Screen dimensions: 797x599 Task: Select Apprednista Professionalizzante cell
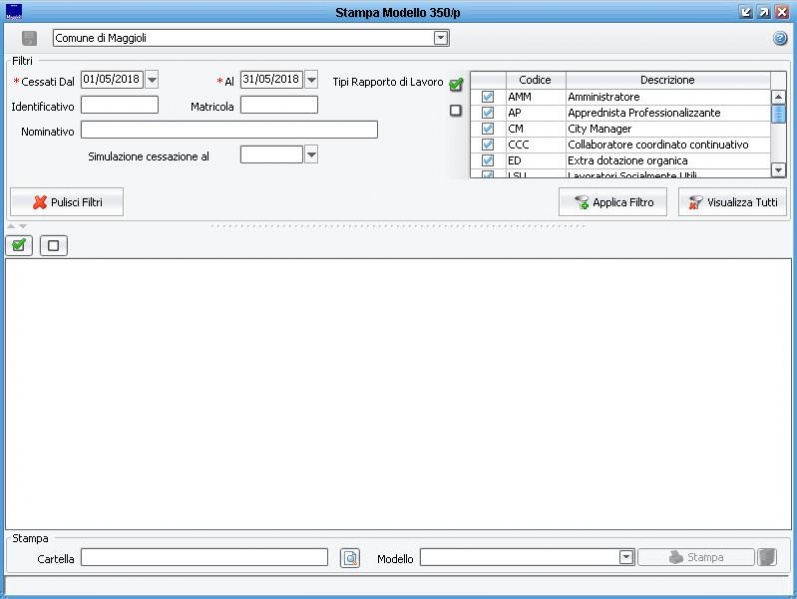[668, 112]
